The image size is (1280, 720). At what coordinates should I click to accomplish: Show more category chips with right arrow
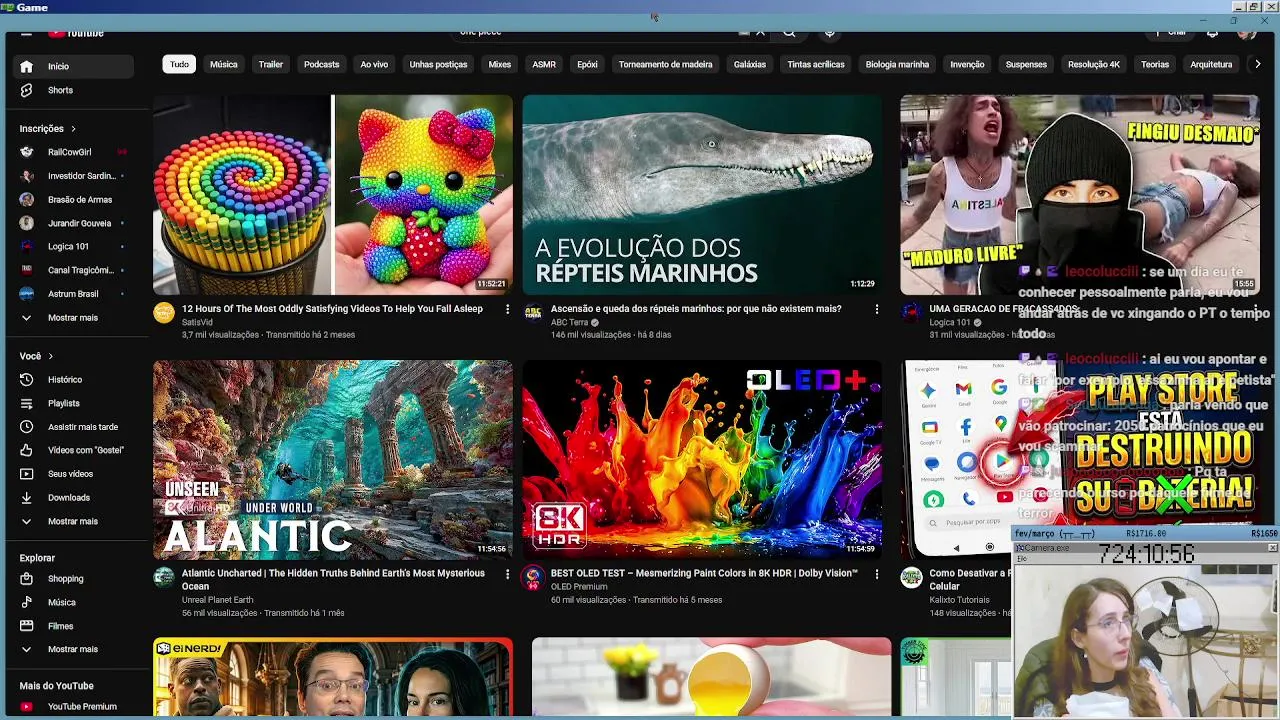click(1257, 64)
